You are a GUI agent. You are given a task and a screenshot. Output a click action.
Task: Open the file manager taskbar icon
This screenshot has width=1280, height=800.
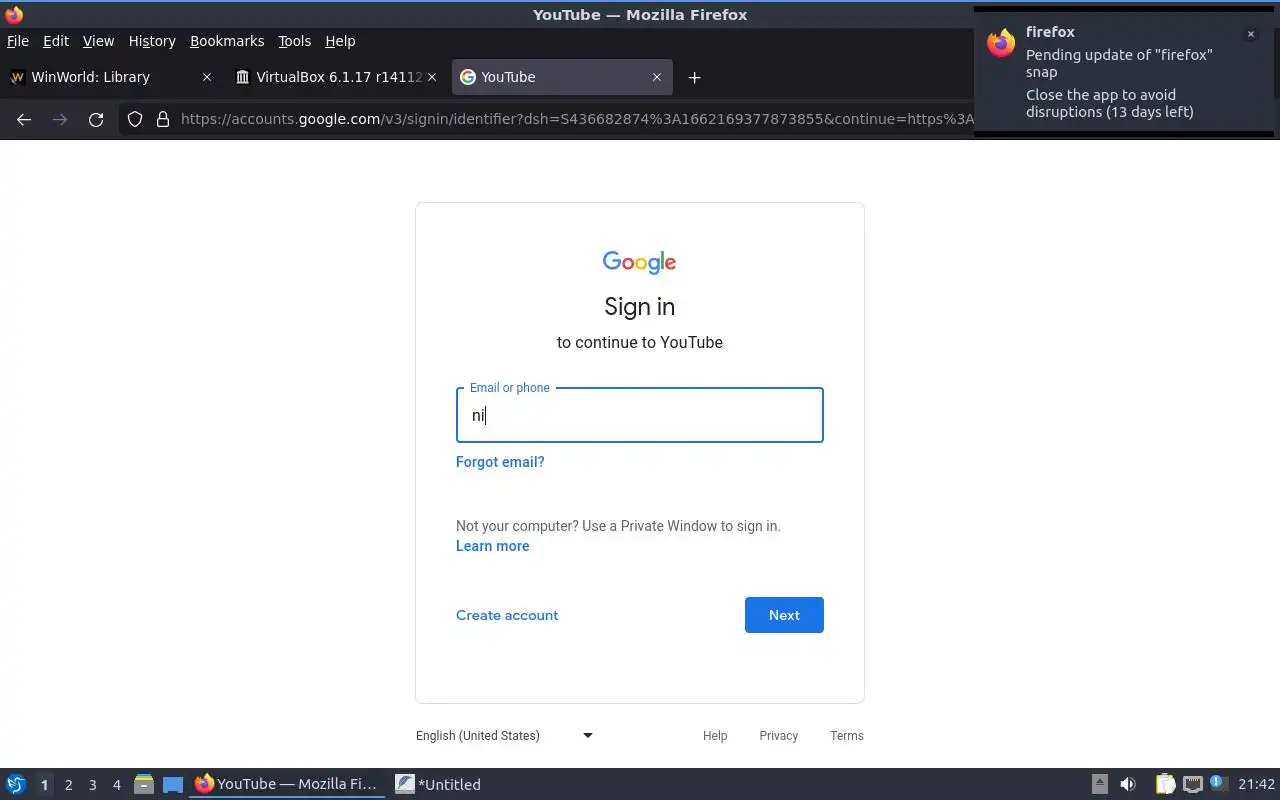click(x=144, y=784)
